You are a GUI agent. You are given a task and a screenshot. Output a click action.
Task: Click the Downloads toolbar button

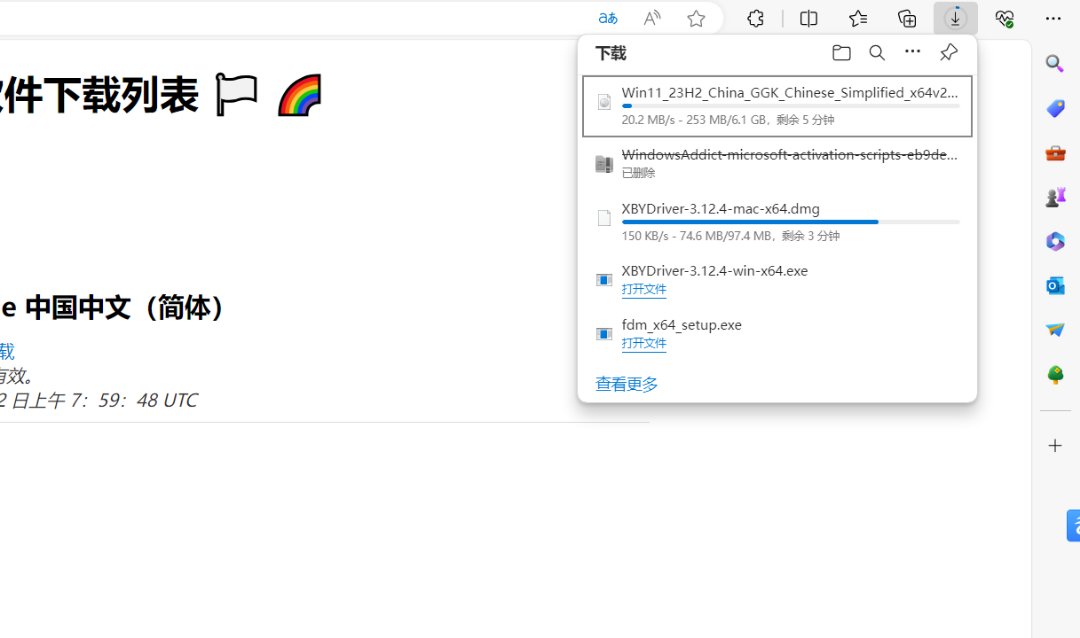click(x=955, y=18)
